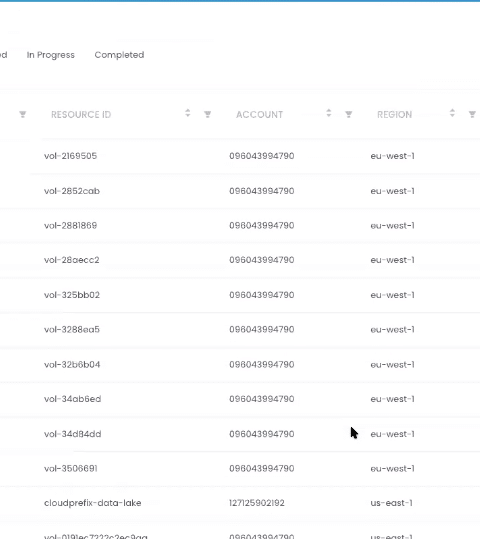
Task: Switch to the Completed tab
Action: click(119, 55)
